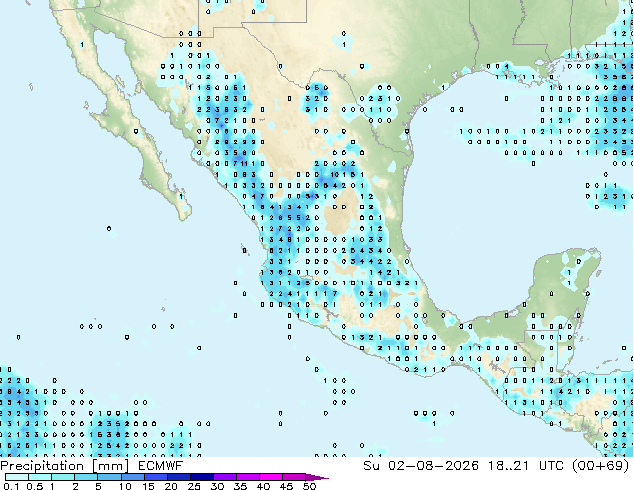The image size is (634, 490).
Task: Click the "50" legend scale value
Action: (309, 486)
